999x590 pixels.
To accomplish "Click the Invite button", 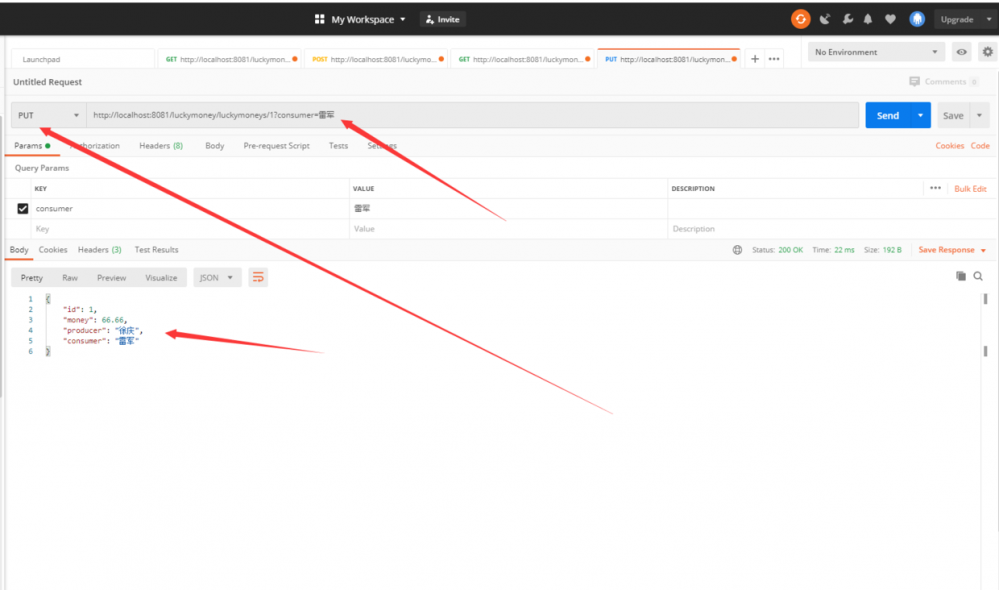I will [442, 19].
